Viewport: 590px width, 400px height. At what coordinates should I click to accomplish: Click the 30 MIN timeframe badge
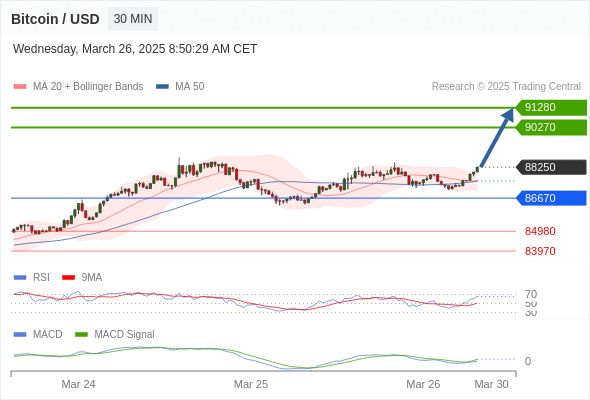[x=133, y=19]
